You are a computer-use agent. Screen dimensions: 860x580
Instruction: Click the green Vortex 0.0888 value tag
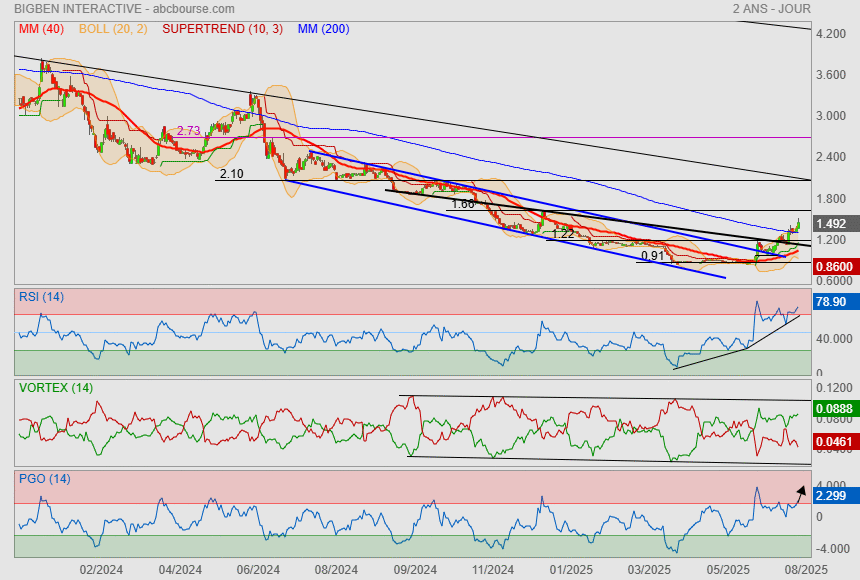tap(833, 408)
